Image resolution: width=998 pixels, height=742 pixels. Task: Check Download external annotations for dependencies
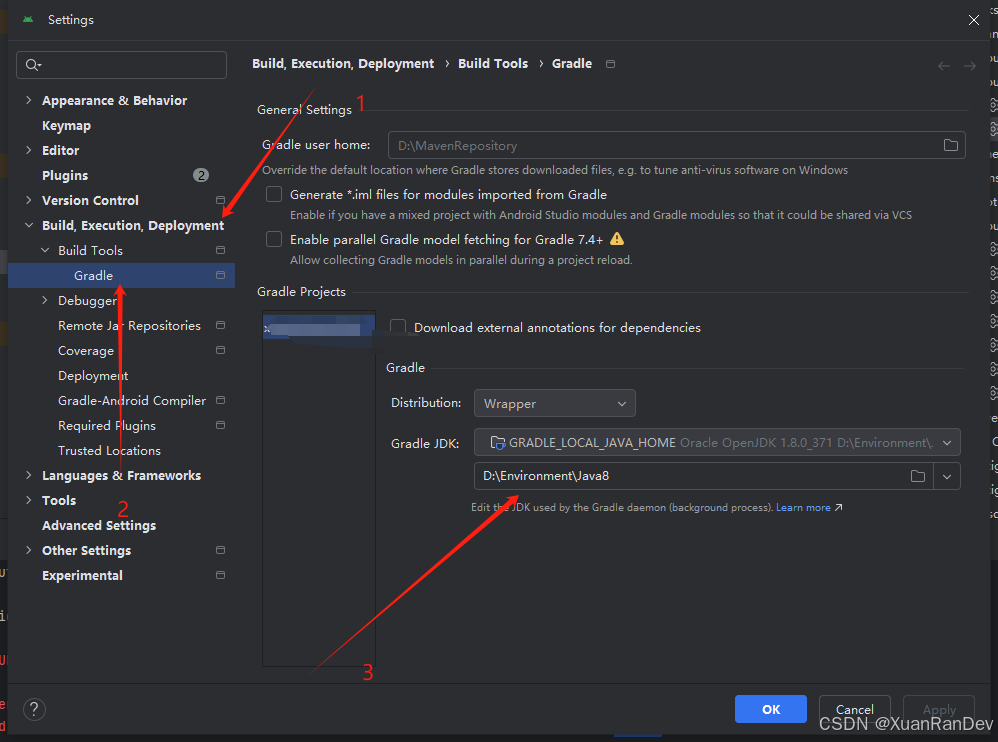[398, 327]
